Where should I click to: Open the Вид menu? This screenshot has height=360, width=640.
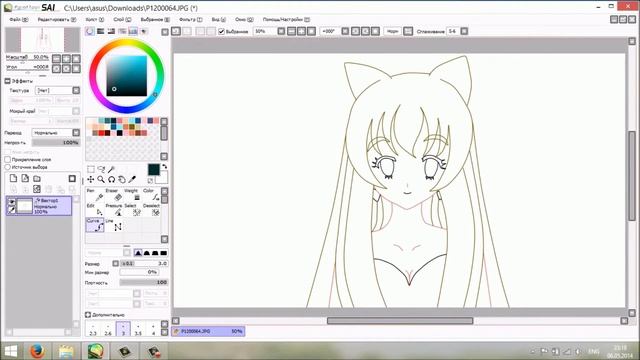pyautogui.click(x=218, y=19)
